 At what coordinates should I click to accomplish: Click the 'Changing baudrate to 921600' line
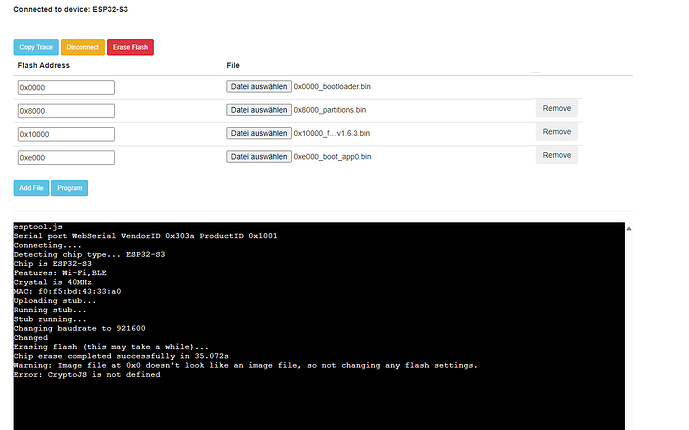point(80,328)
